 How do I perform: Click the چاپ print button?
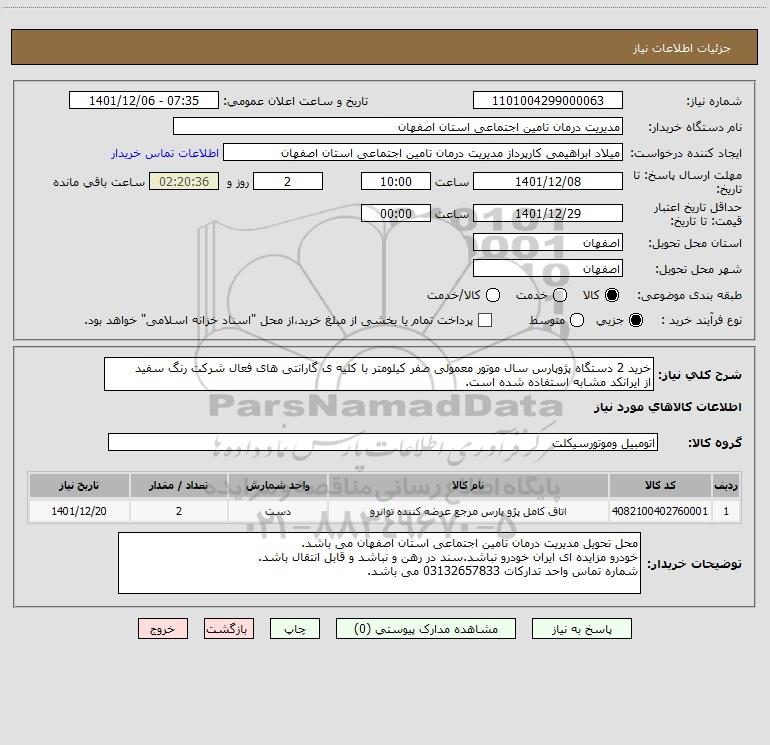[295, 629]
